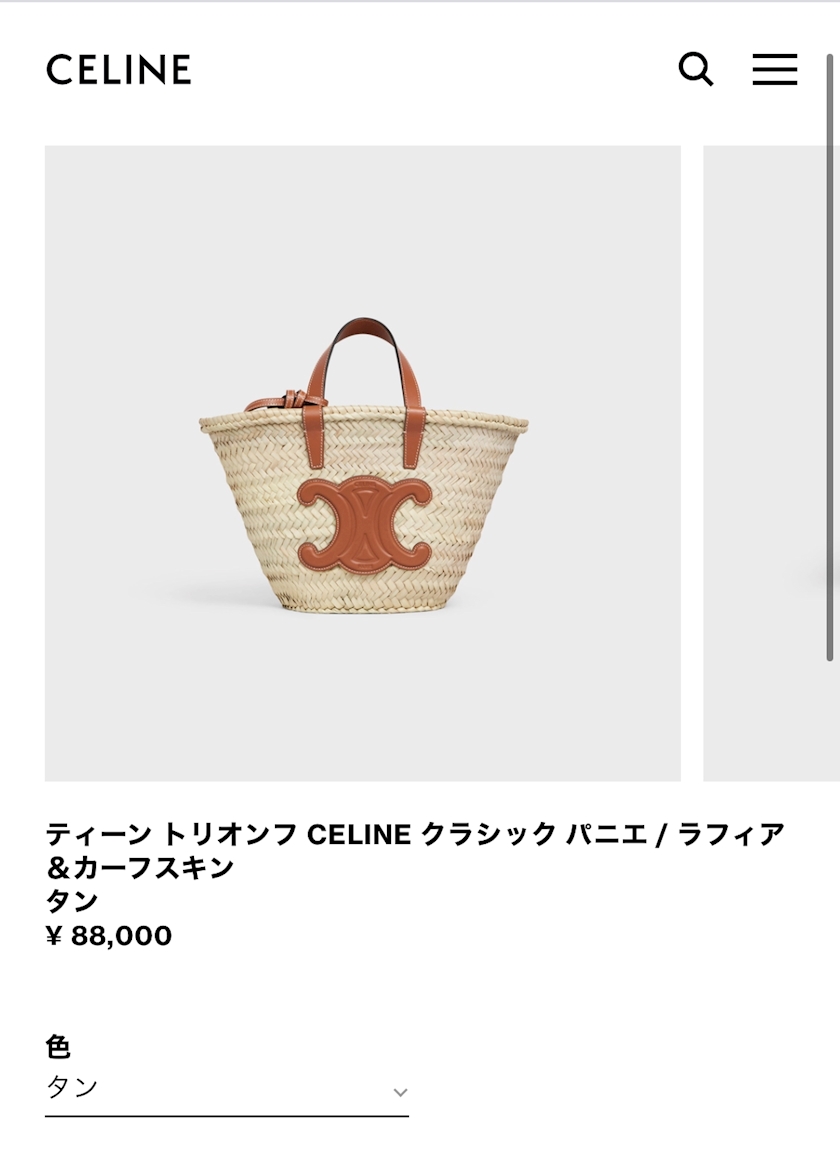Click the price ¥ 88,000

(109, 935)
